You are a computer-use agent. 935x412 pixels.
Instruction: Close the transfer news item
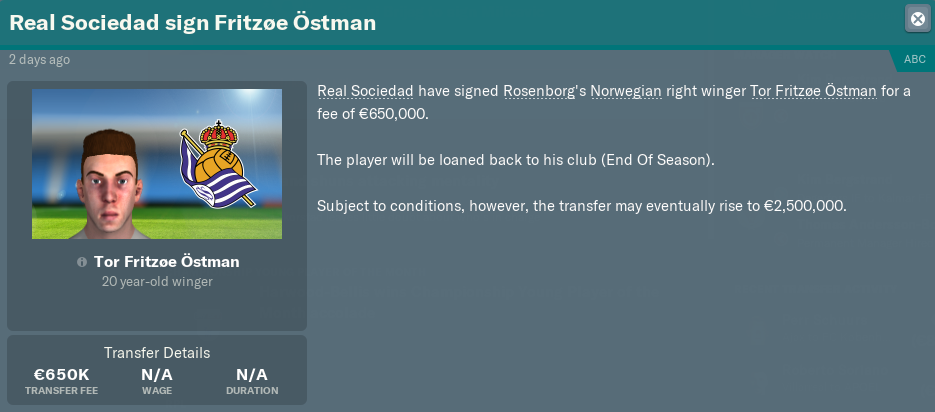pos(917,18)
